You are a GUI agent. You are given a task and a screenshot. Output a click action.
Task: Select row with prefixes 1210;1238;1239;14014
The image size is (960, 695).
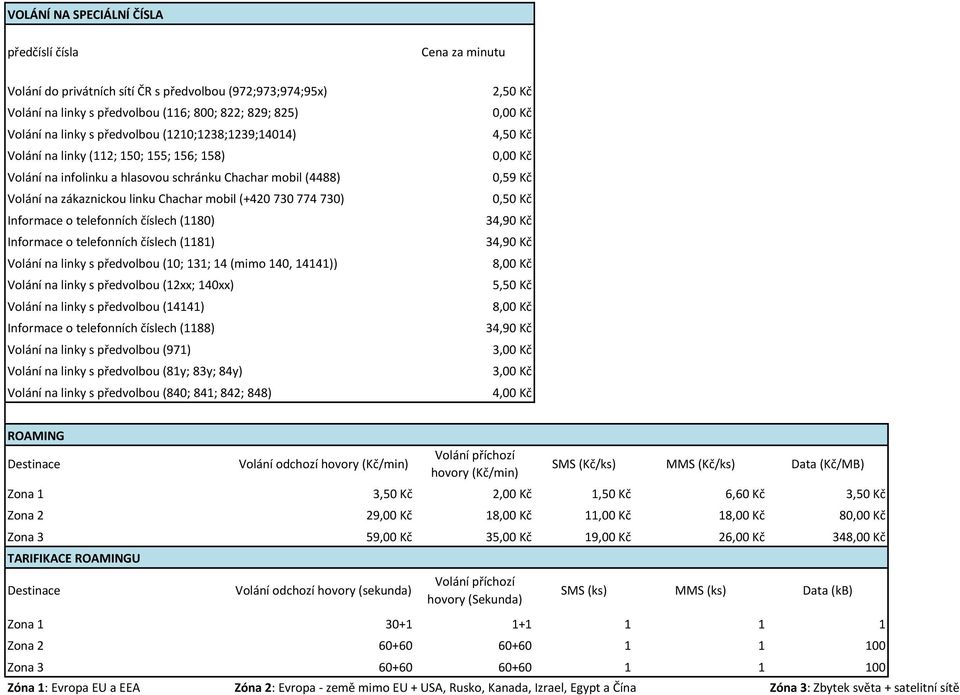[269, 134]
